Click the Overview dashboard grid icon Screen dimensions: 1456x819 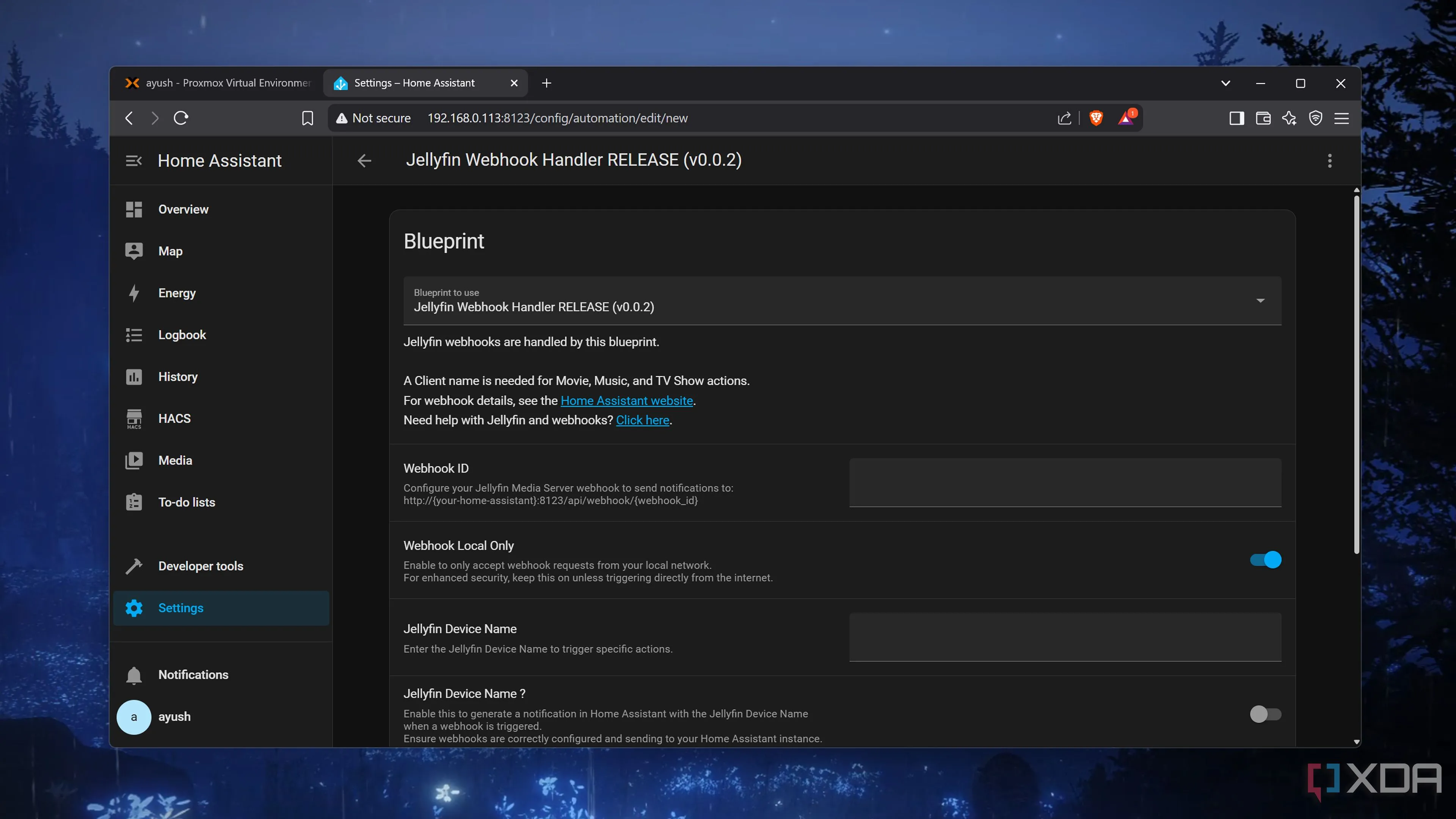pyautogui.click(x=133, y=209)
